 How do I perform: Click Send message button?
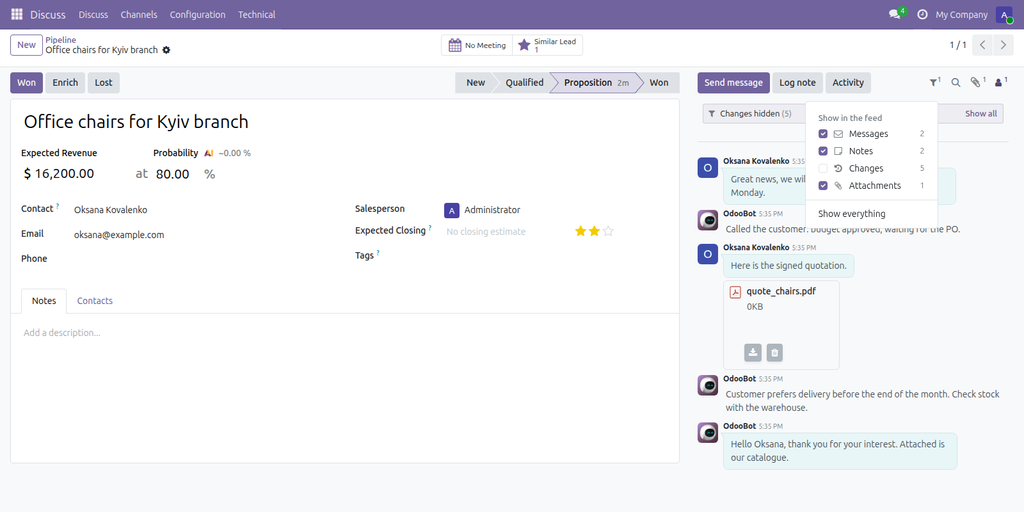tap(733, 83)
